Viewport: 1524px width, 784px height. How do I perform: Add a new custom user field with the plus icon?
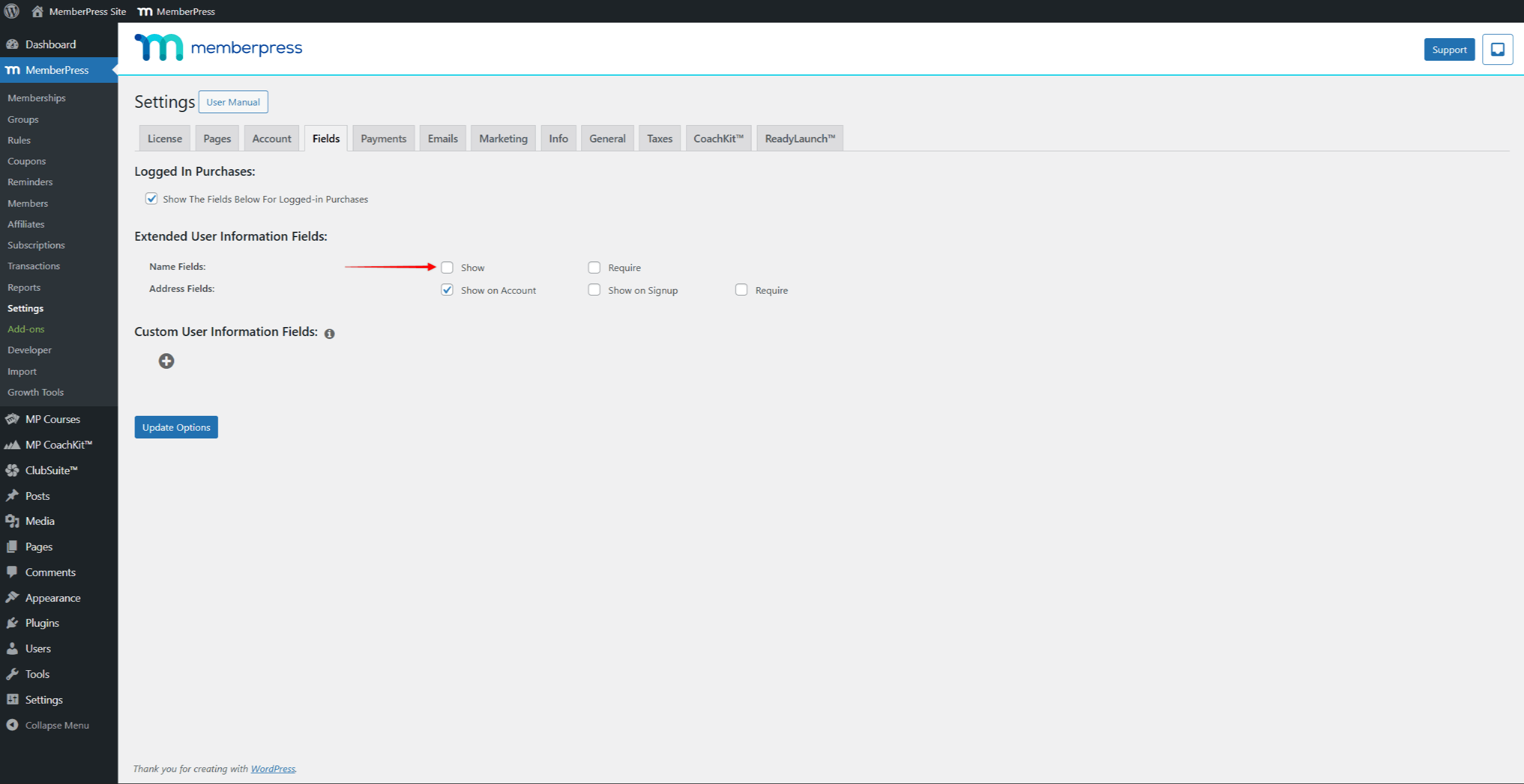pyautogui.click(x=166, y=360)
